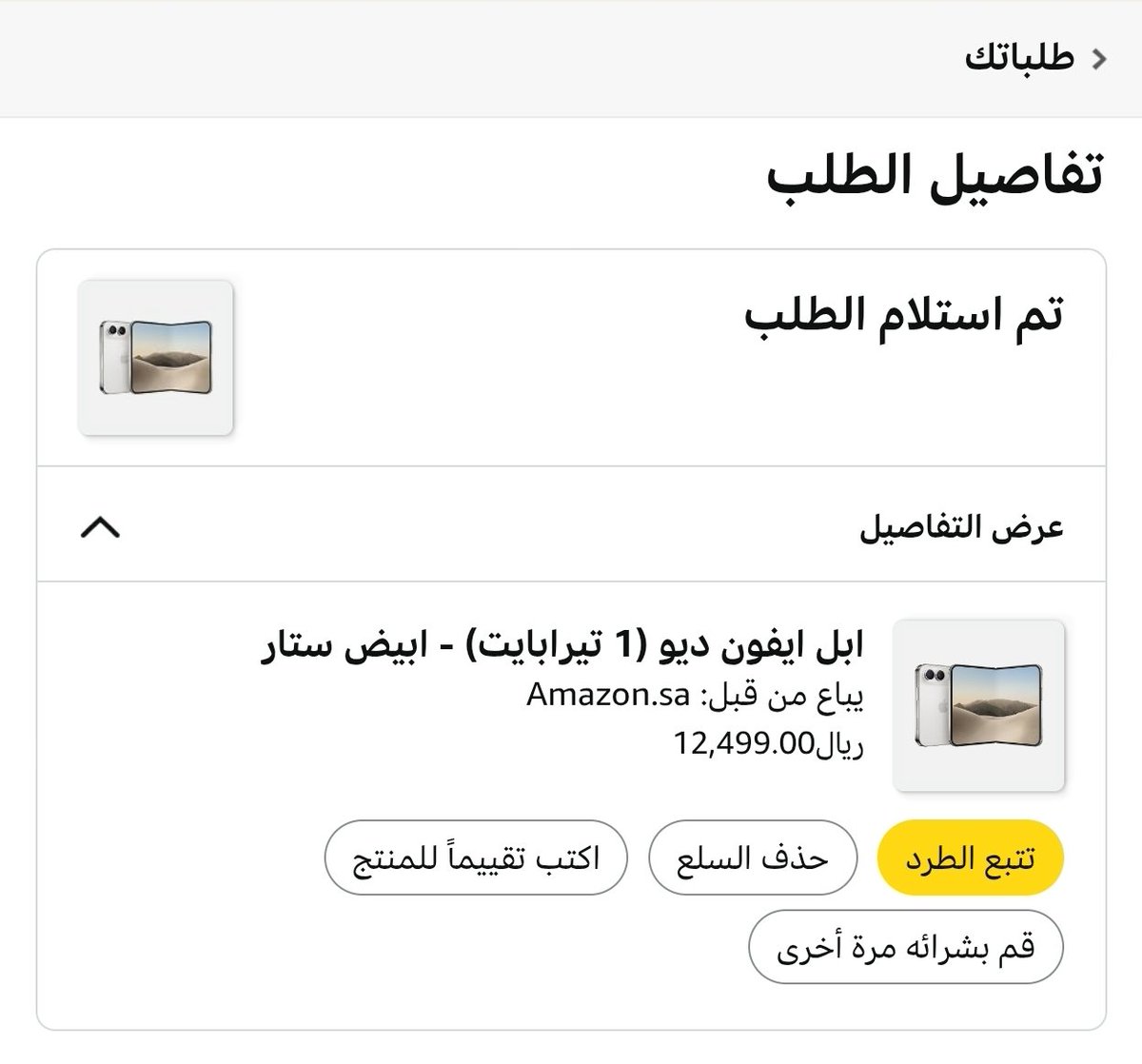This screenshot has width=1142, height=1064.
Task: Click the yellow تتبع الطرد button
Action: pyautogui.click(x=970, y=857)
